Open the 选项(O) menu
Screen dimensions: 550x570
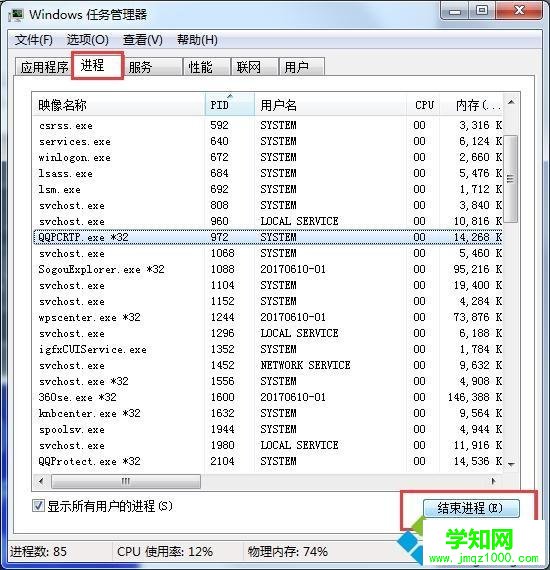88,40
